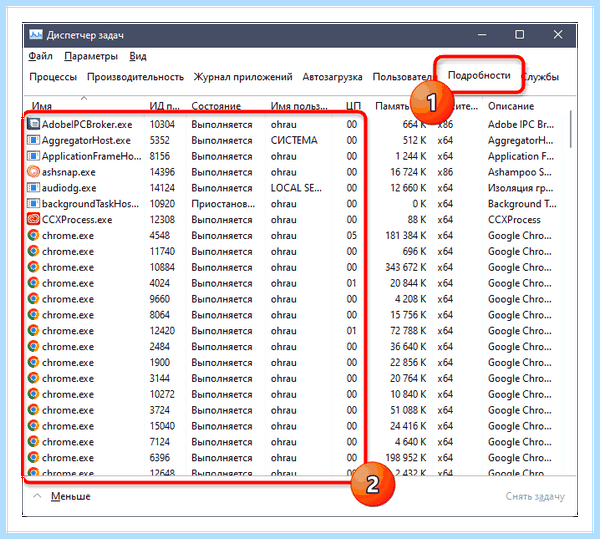The width and height of the screenshot is (600, 539).
Task: Click Chrome icon of process ID 4024
Action: 34,283
